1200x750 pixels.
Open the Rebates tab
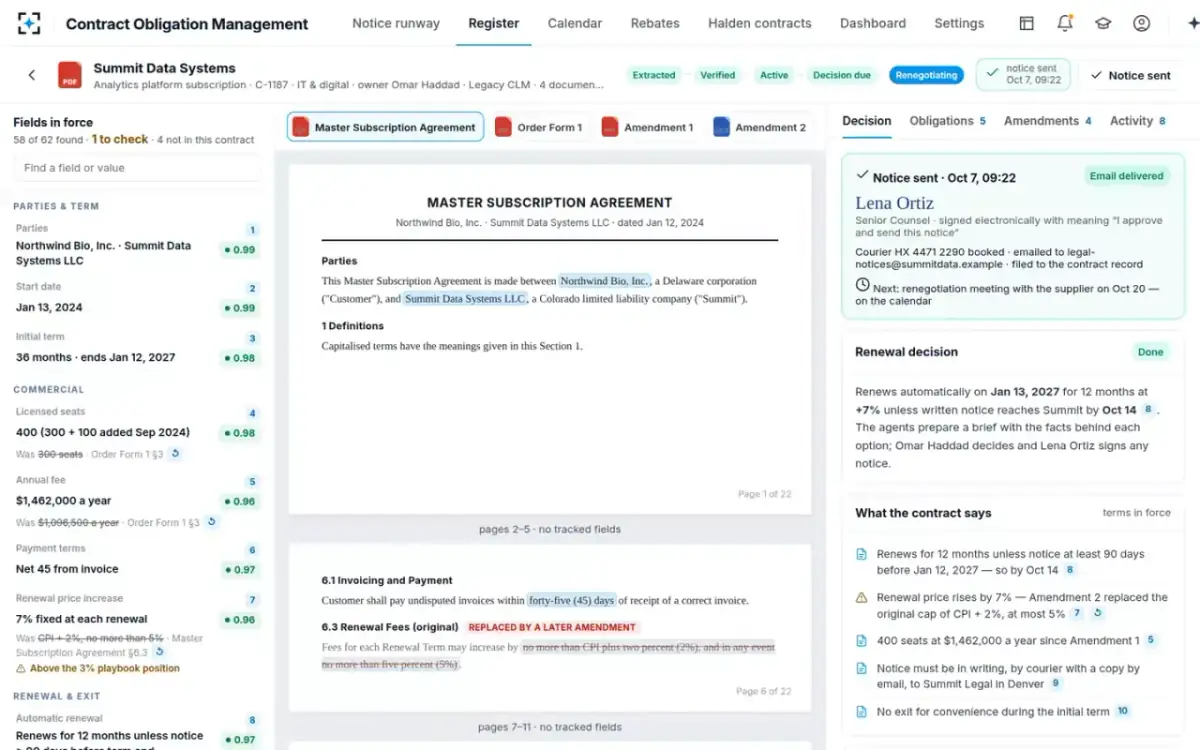coord(655,23)
